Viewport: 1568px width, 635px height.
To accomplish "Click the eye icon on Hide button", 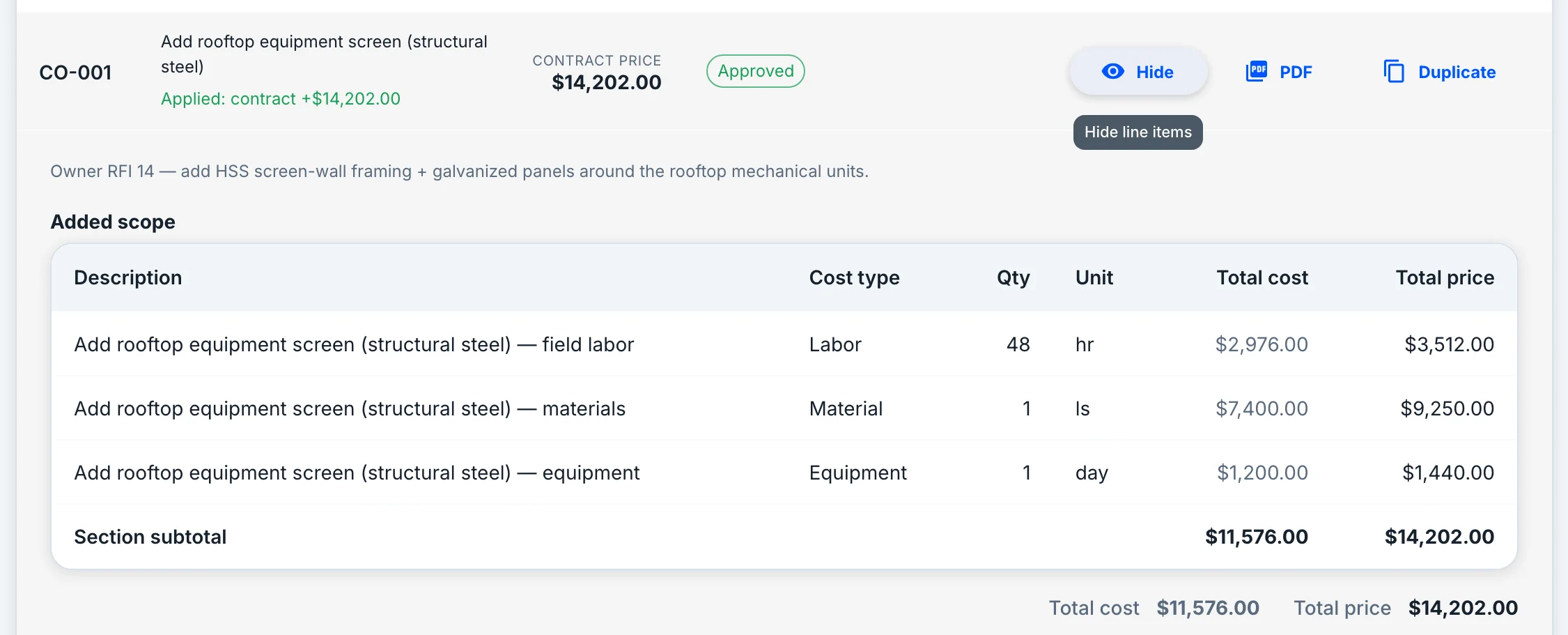I will click(1112, 72).
